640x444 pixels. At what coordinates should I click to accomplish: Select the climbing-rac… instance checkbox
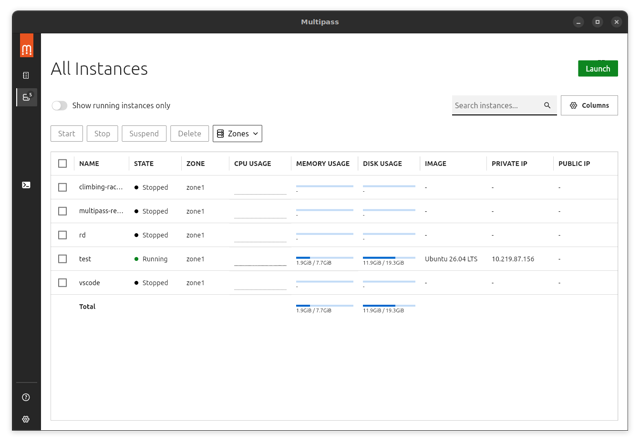click(x=62, y=187)
